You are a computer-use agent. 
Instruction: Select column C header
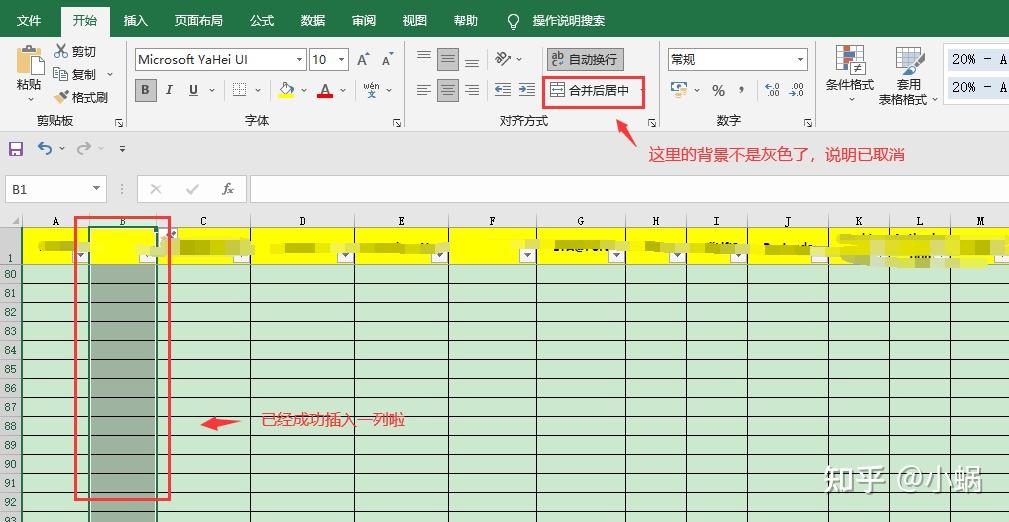coord(203,221)
